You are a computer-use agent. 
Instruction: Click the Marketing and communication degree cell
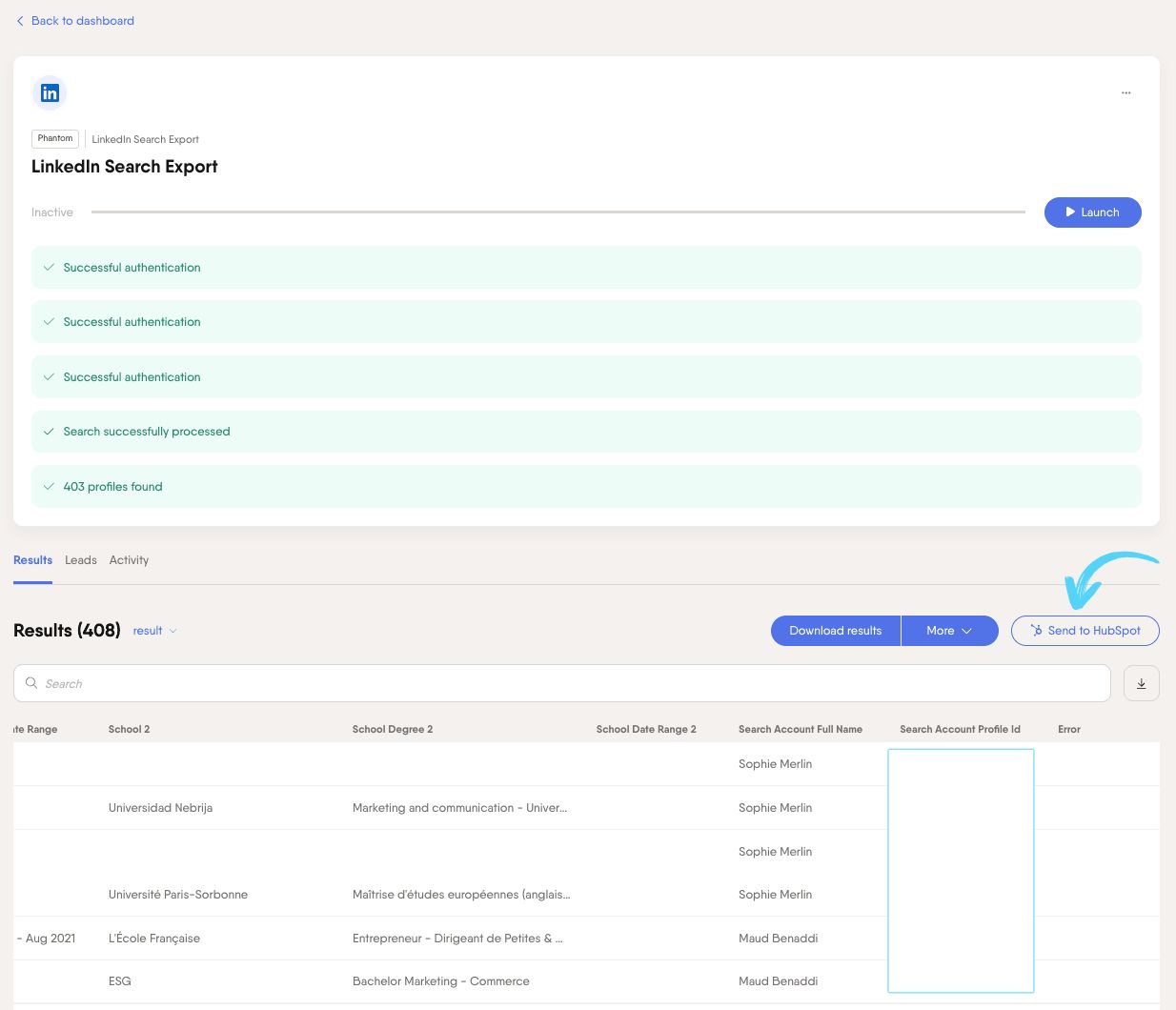click(459, 808)
